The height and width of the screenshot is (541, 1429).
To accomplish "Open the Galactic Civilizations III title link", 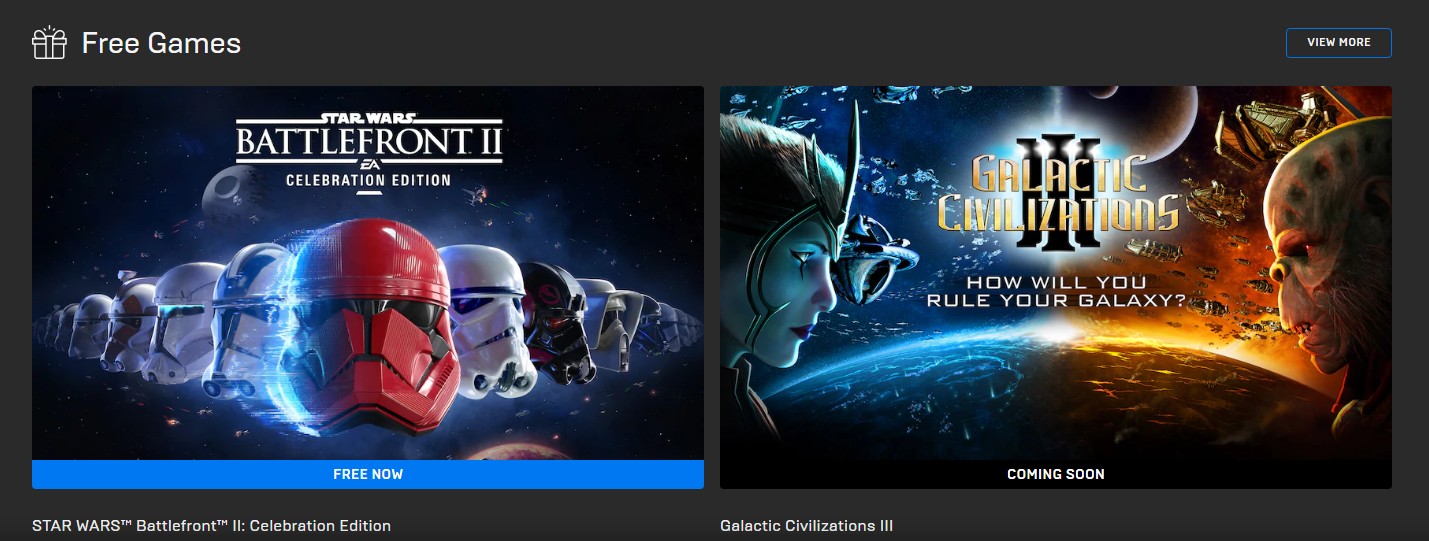I will pyautogui.click(x=806, y=526).
